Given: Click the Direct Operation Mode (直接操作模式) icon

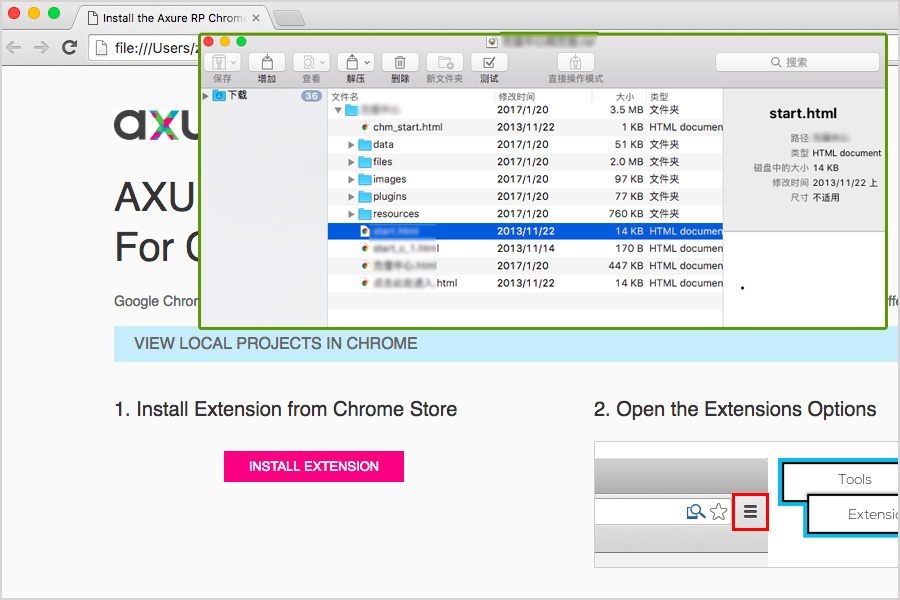Looking at the screenshot, I should (576, 62).
